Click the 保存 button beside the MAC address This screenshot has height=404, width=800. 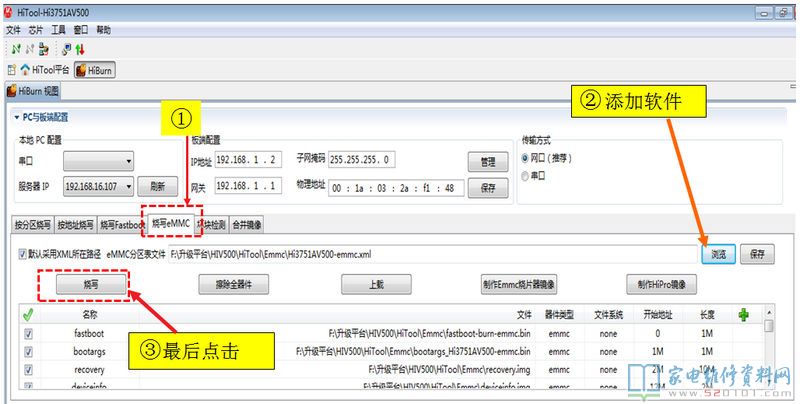(488, 188)
